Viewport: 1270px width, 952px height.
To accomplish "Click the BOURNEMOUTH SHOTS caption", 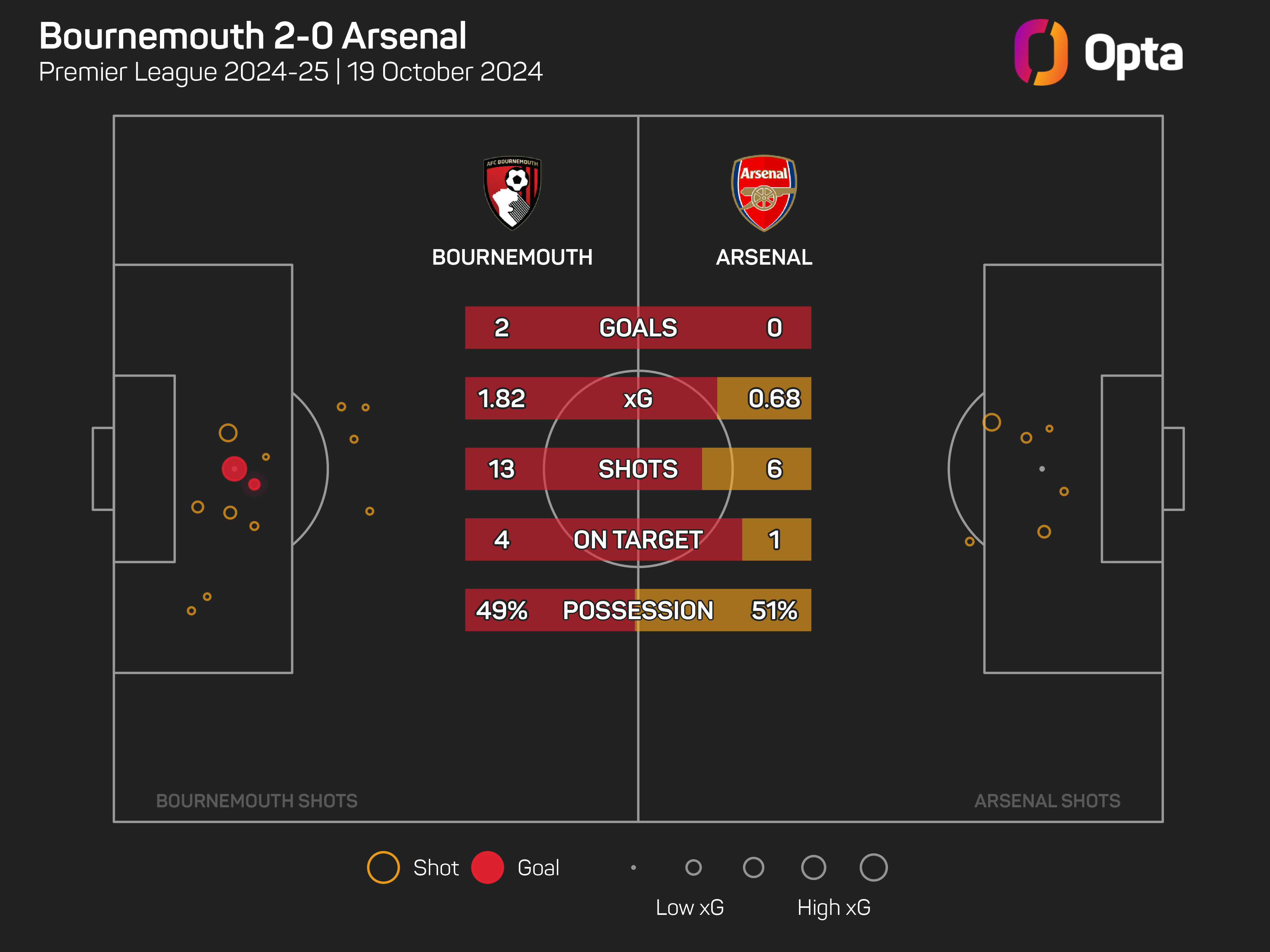I will tap(257, 801).
